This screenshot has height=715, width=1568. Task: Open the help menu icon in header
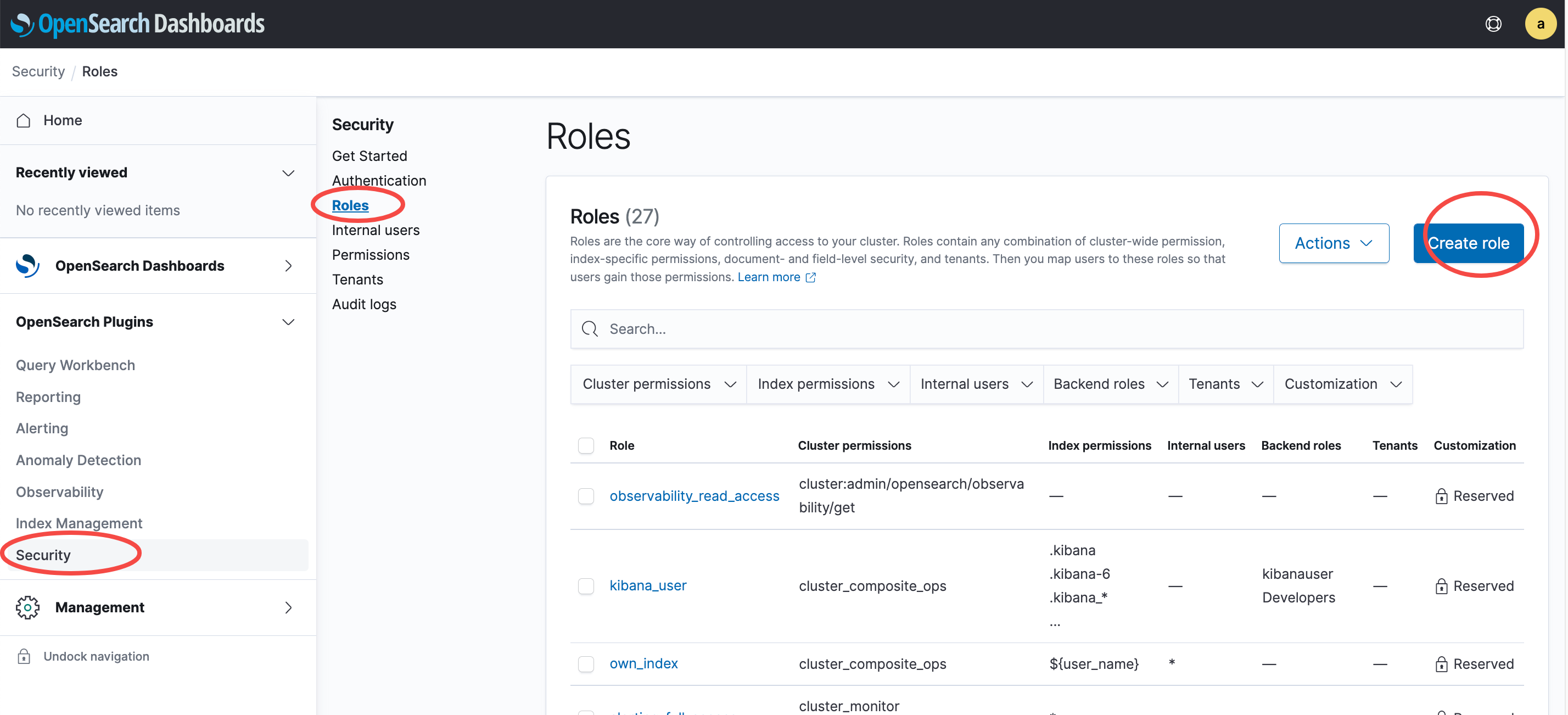tap(1493, 24)
